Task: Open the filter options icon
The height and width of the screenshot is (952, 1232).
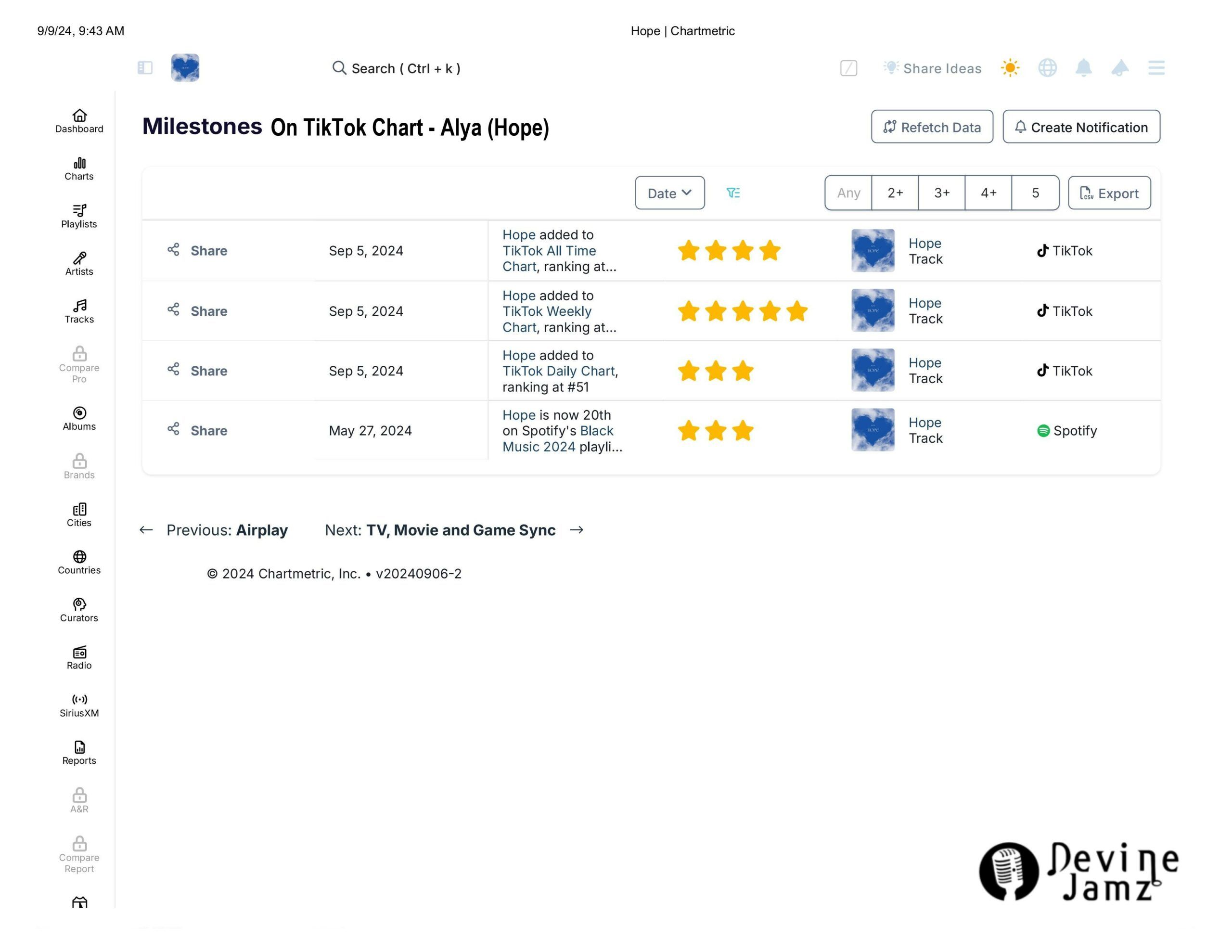Action: [733, 193]
